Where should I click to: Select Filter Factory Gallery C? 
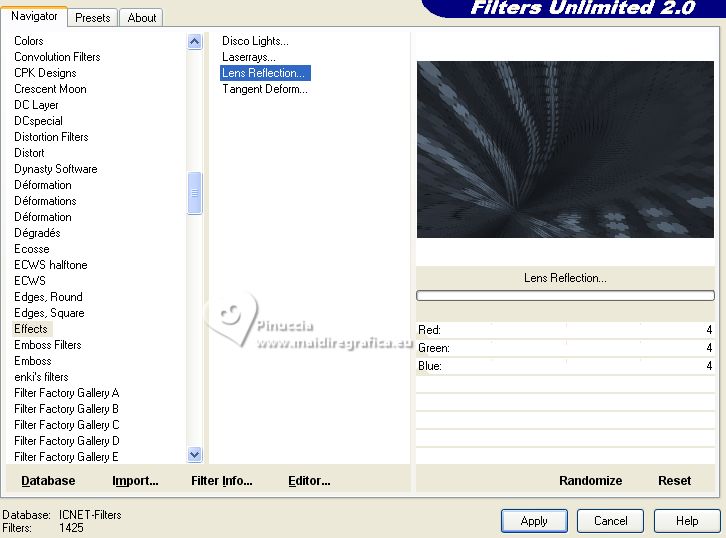click(67, 425)
